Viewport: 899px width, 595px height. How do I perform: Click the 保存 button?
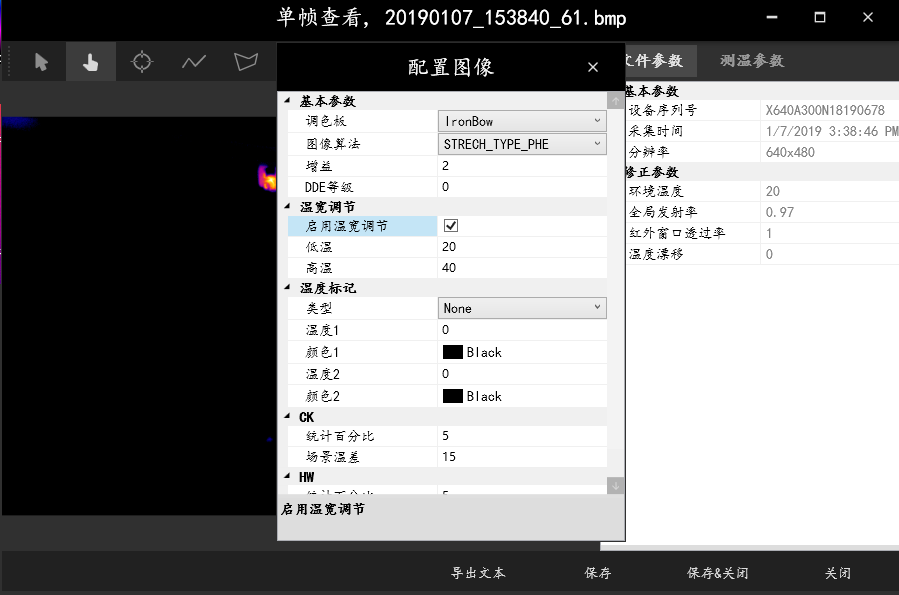[x=597, y=573]
